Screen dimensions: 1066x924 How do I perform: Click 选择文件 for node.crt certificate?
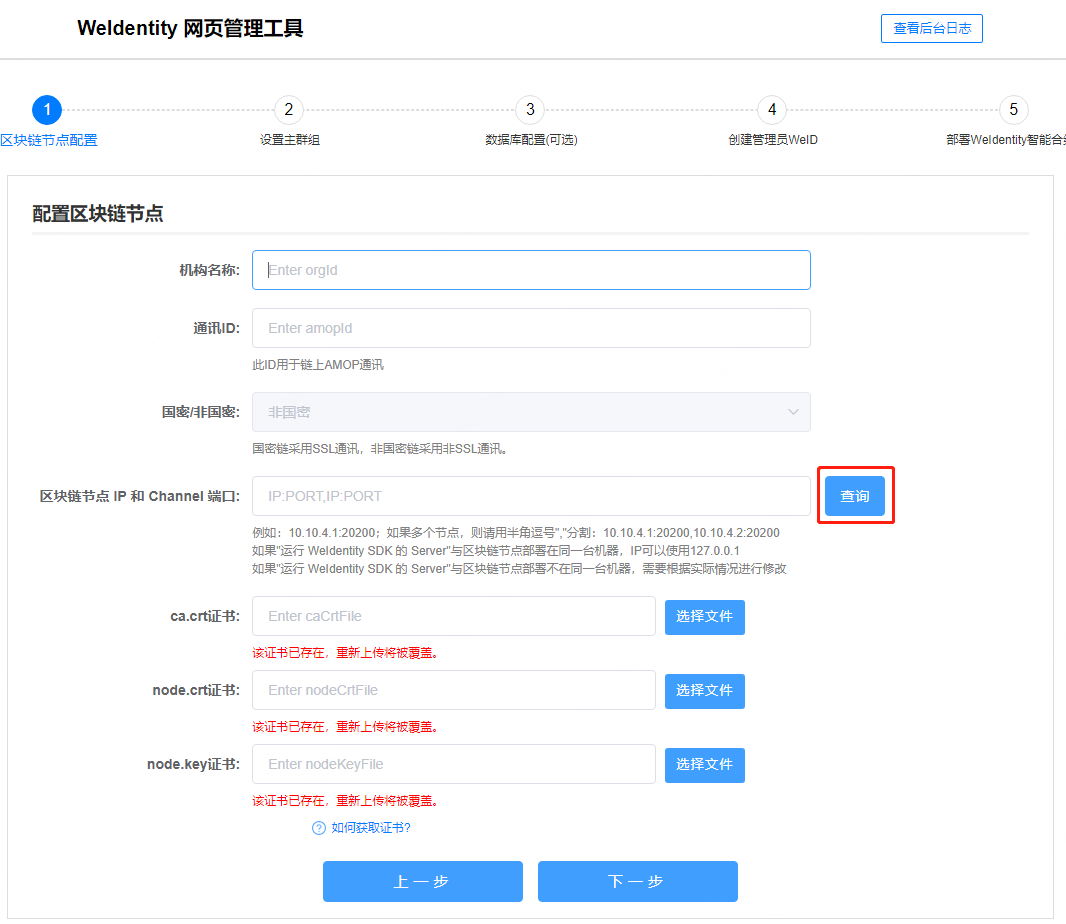pyautogui.click(x=704, y=691)
